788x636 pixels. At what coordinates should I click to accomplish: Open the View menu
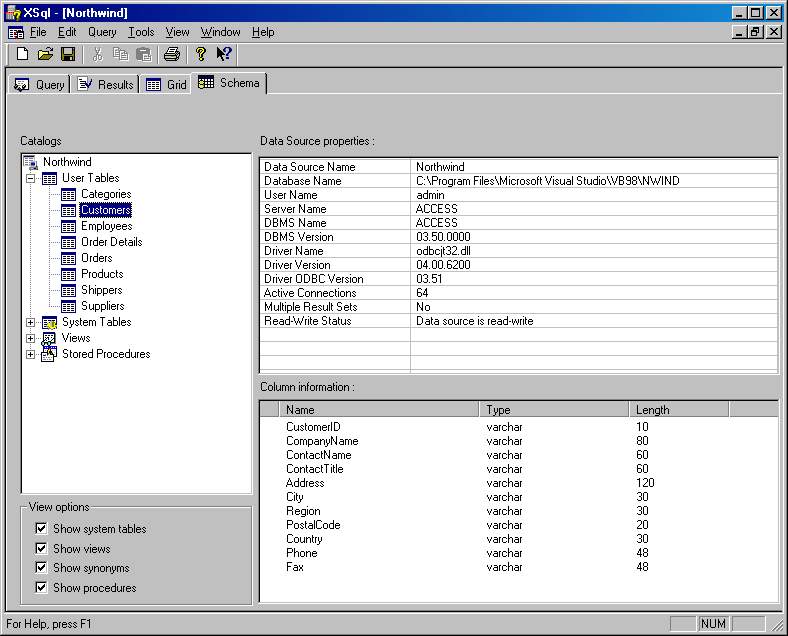[177, 32]
